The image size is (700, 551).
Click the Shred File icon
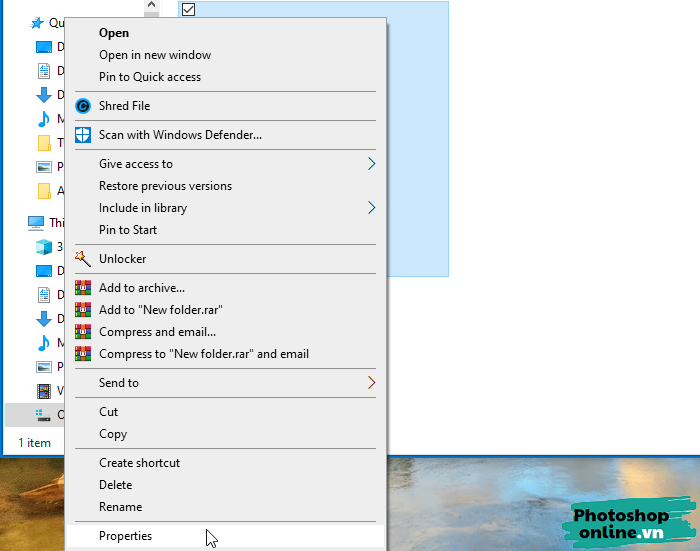click(83, 106)
